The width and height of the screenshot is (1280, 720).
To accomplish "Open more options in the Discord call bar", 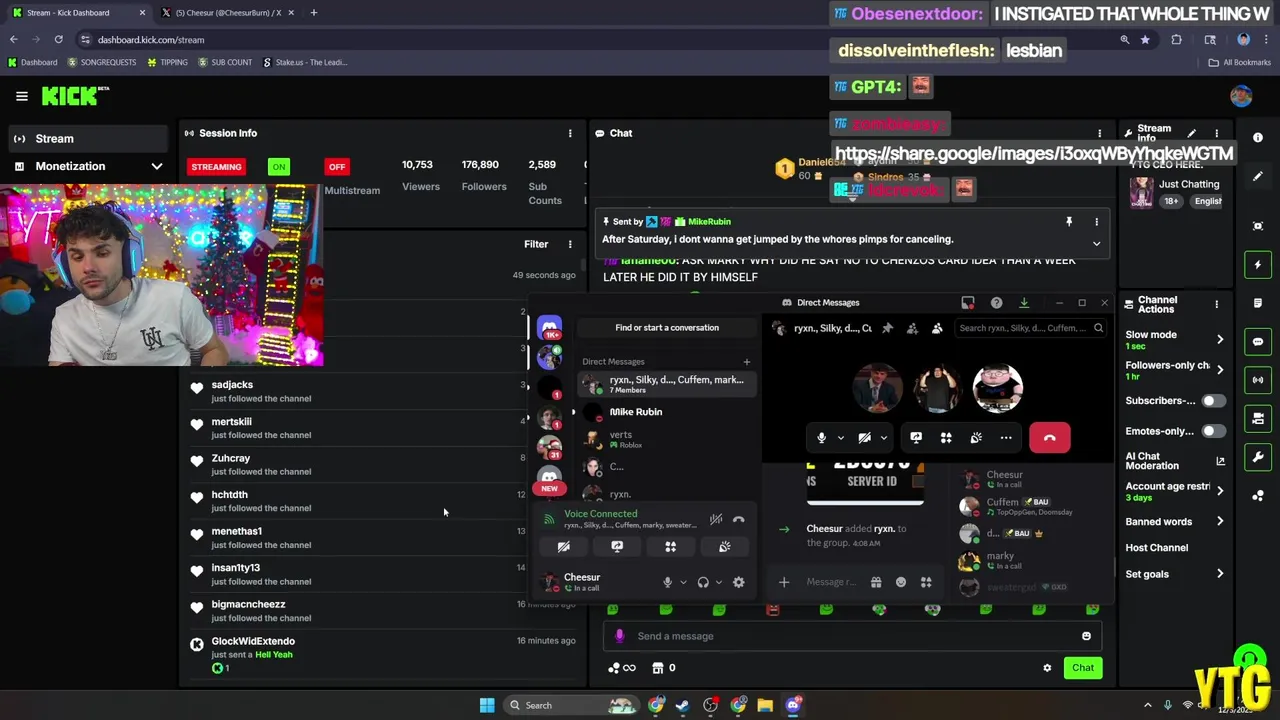I will 1006,438.
